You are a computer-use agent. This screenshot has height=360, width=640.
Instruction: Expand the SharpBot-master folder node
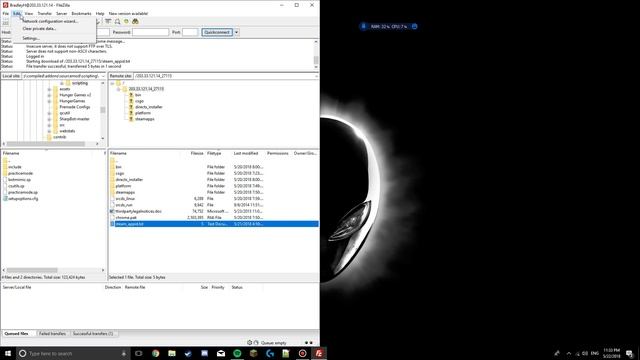coord(49,119)
